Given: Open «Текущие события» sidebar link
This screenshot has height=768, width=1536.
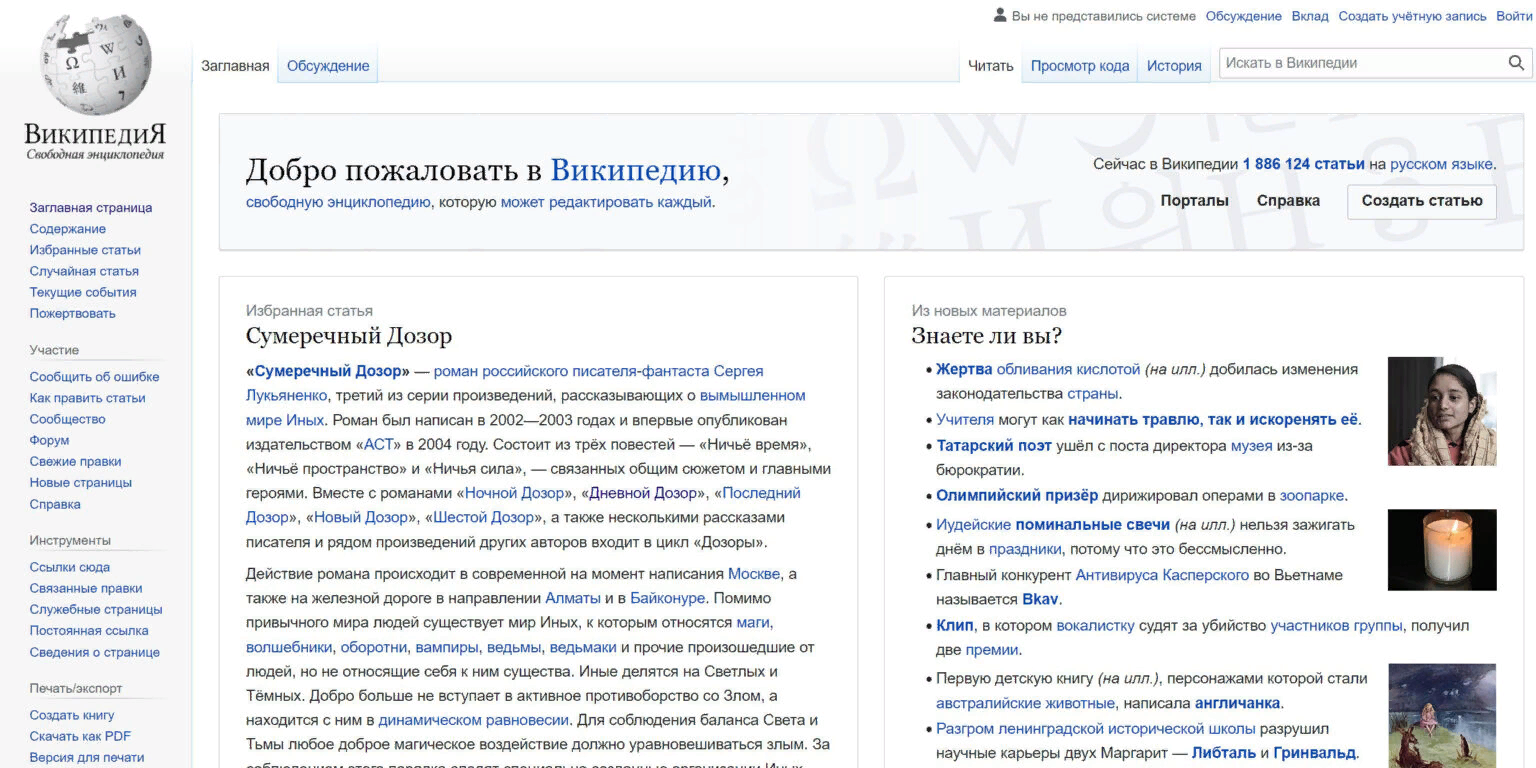Looking at the screenshot, I should click(x=83, y=292).
